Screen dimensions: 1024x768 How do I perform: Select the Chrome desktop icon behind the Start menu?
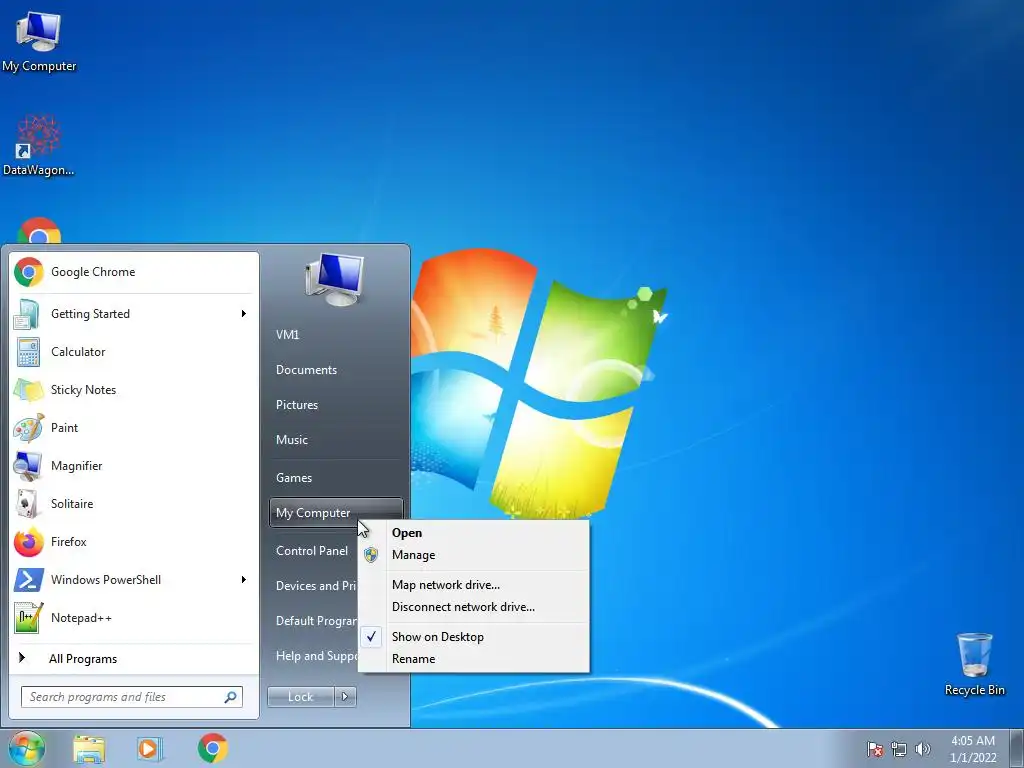pos(39,231)
